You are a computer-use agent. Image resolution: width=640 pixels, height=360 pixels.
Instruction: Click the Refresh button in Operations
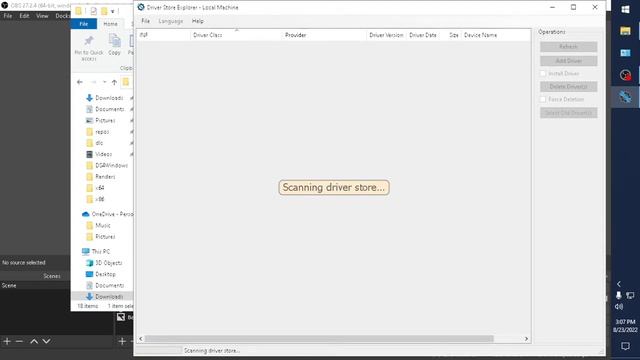568,47
